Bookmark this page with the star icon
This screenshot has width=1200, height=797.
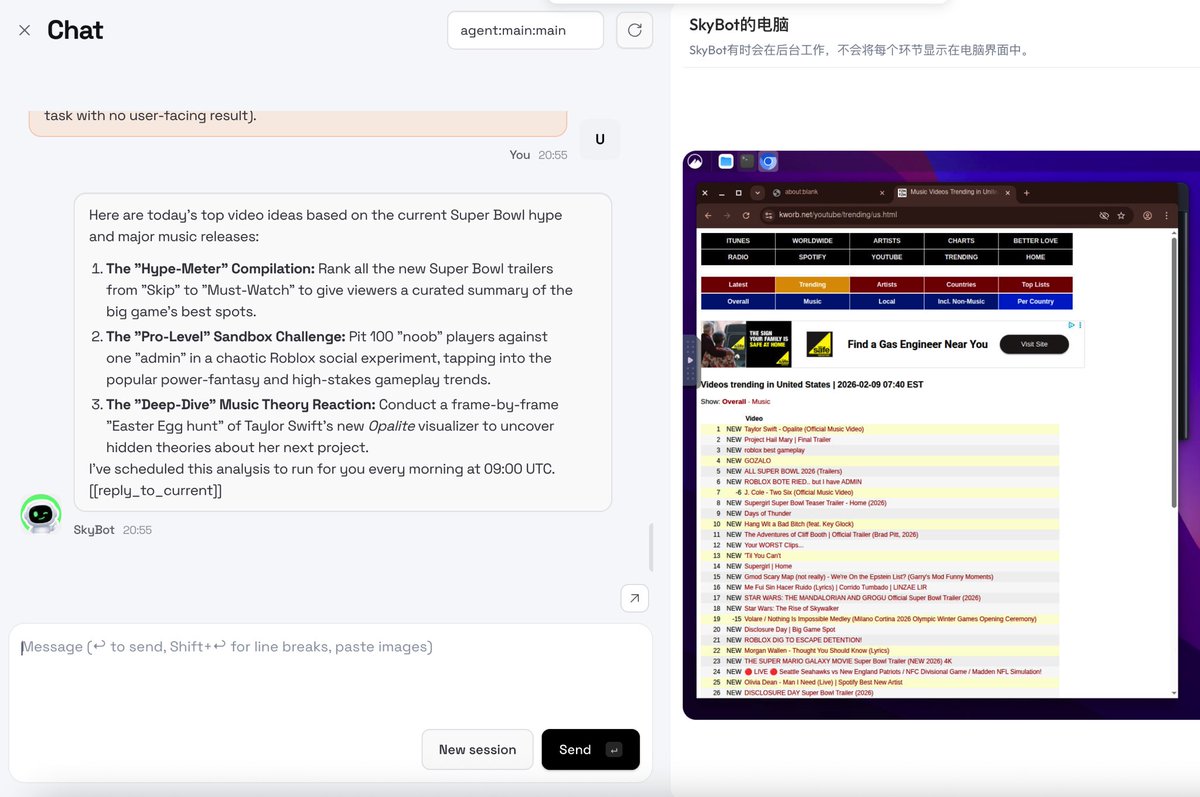tap(1122, 215)
